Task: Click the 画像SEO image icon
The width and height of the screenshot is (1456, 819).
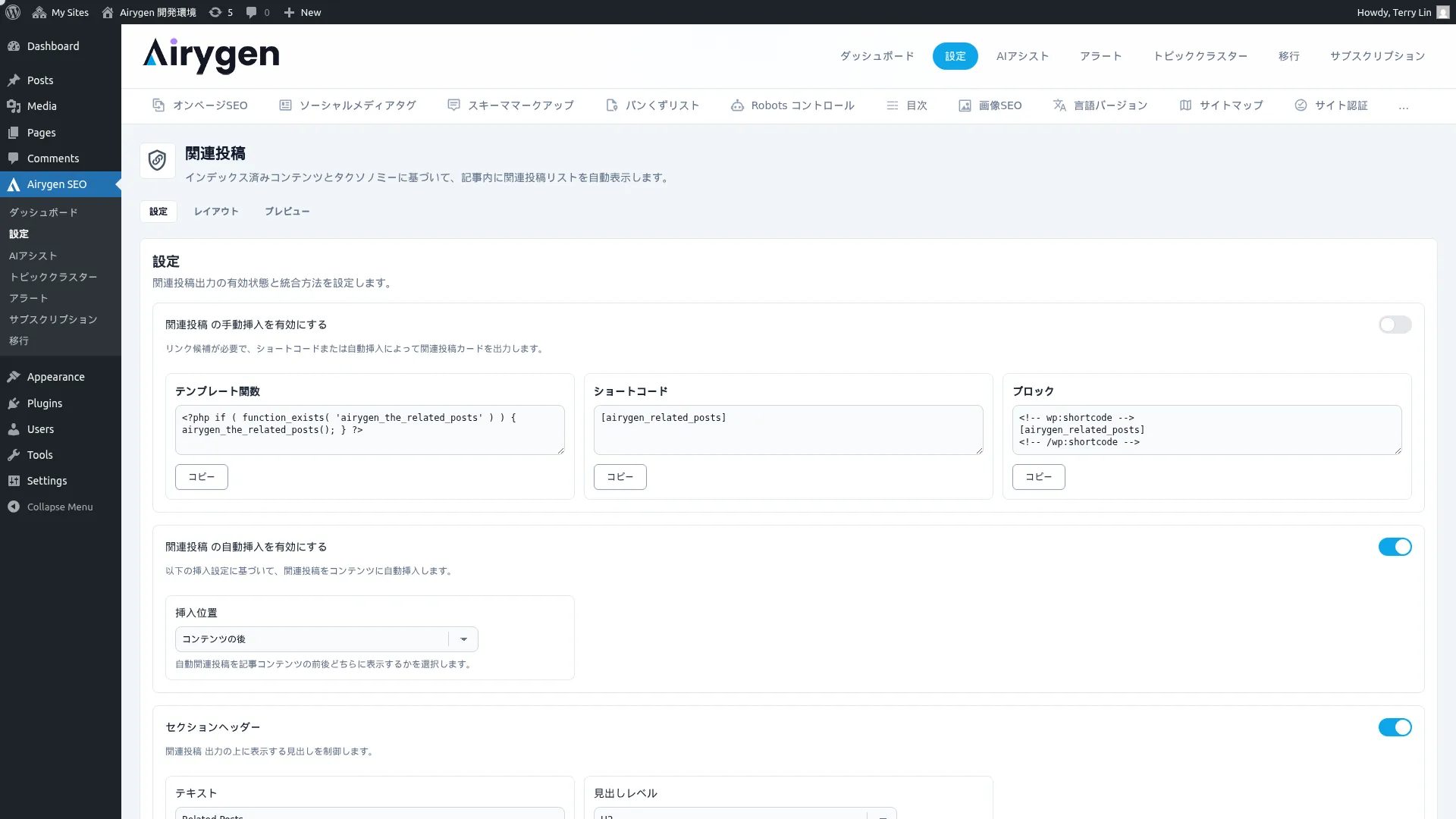Action: (x=965, y=105)
